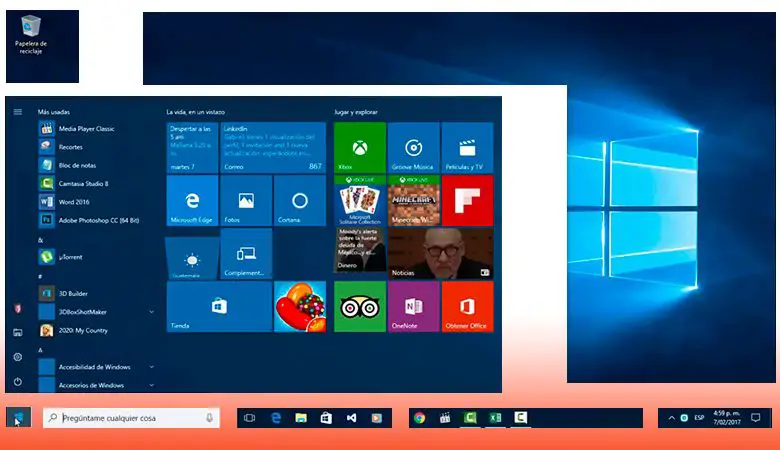
Task: Click the ESP language indicator
Action: pyautogui.click(x=699, y=418)
